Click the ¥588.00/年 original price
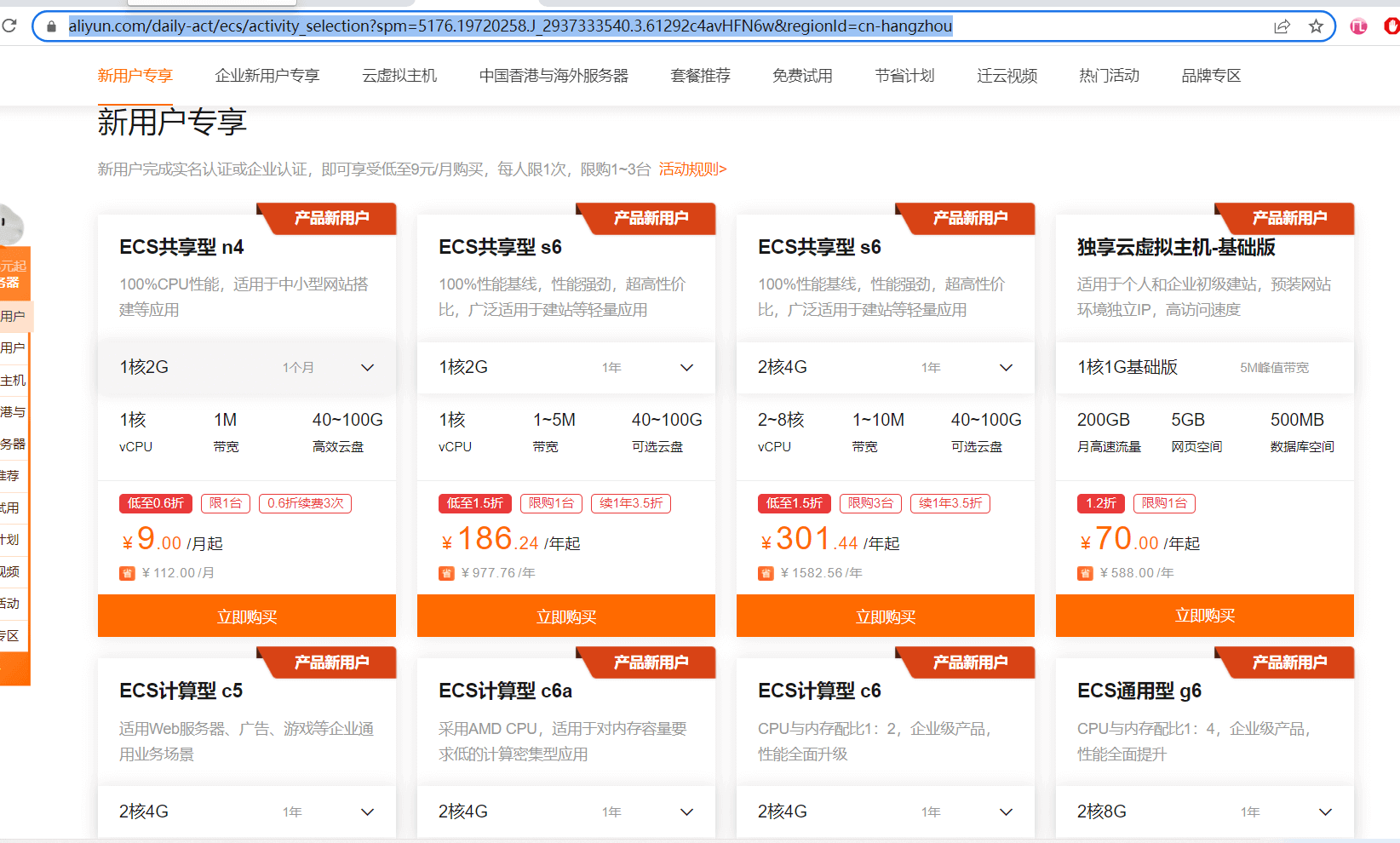1400x843 pixels. coord(1137,573)
